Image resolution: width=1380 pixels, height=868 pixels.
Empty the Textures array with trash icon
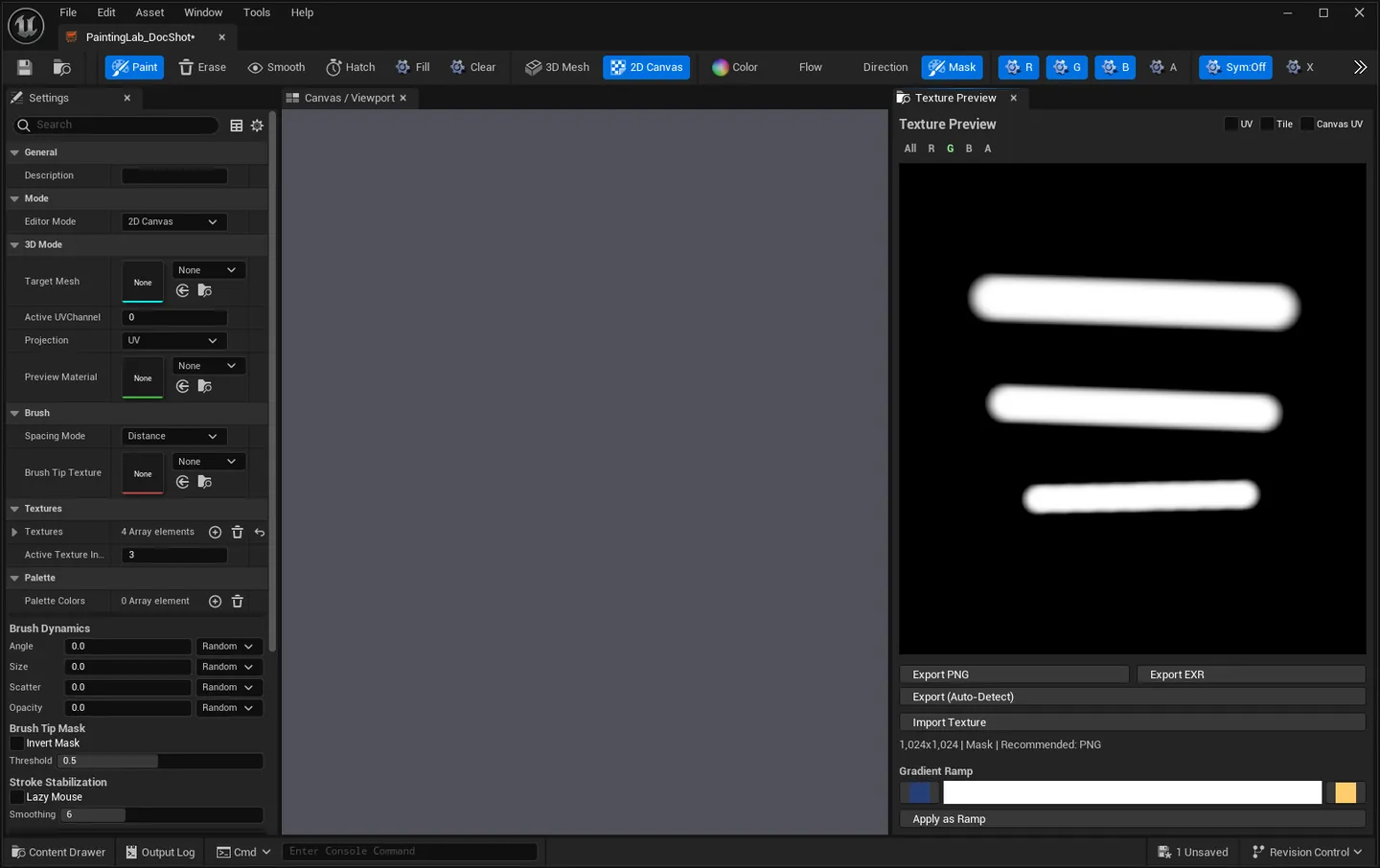tap(238, 532)
